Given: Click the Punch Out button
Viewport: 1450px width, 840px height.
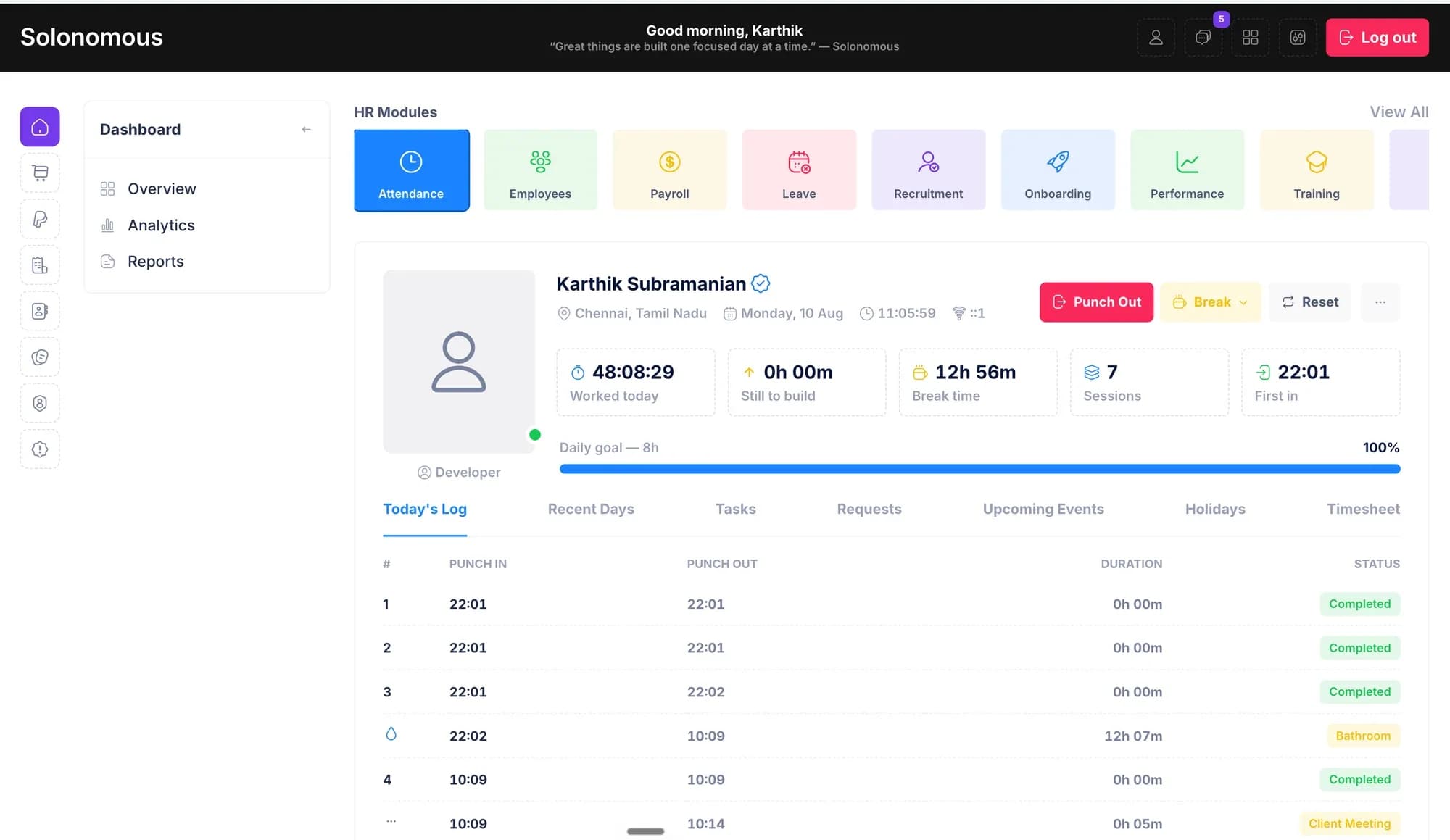Looking at the screenshot, I should pyautogui.click(x=1096, y=302).
